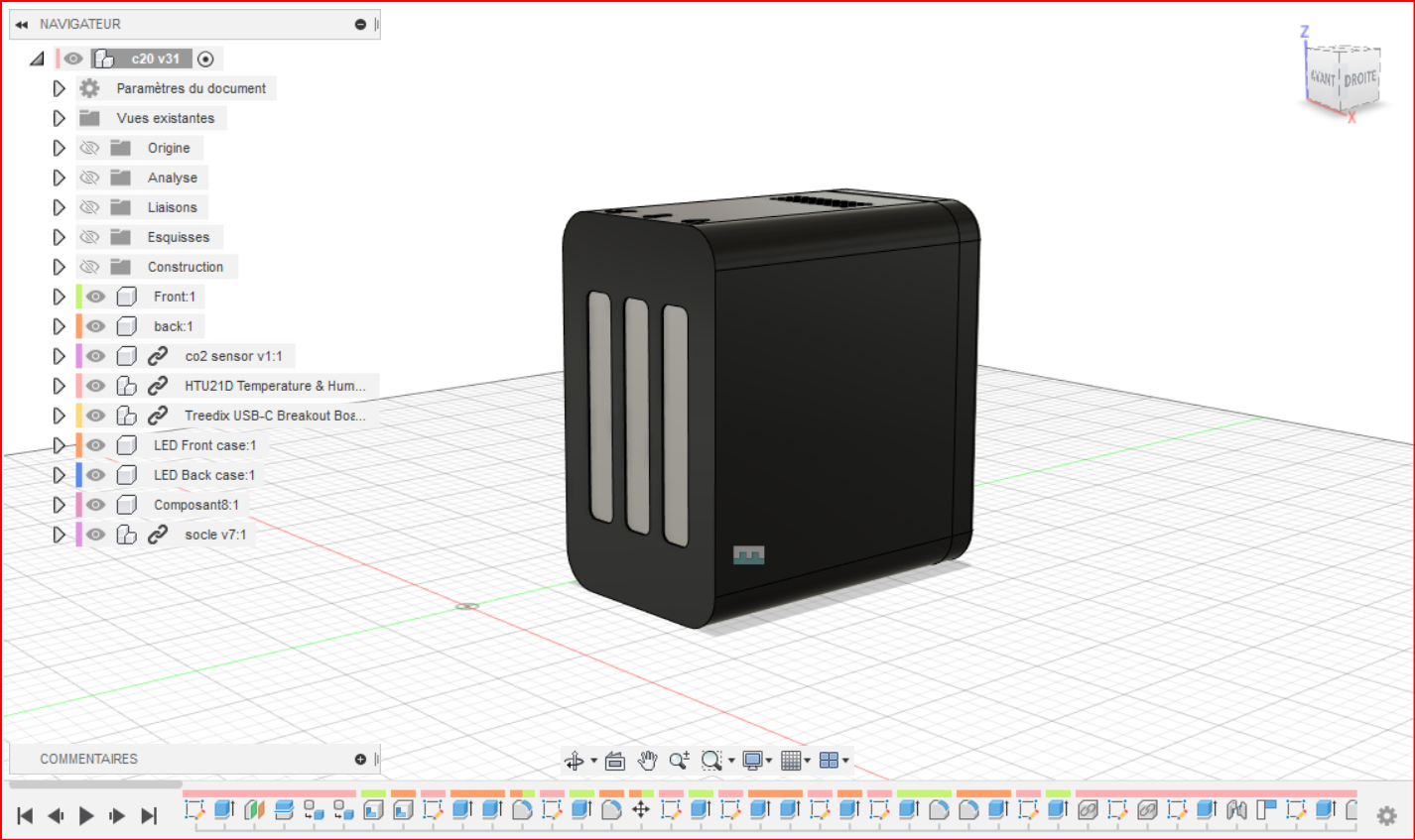
Task: Open the Display Settings dropdown
Action: [755, 761]
